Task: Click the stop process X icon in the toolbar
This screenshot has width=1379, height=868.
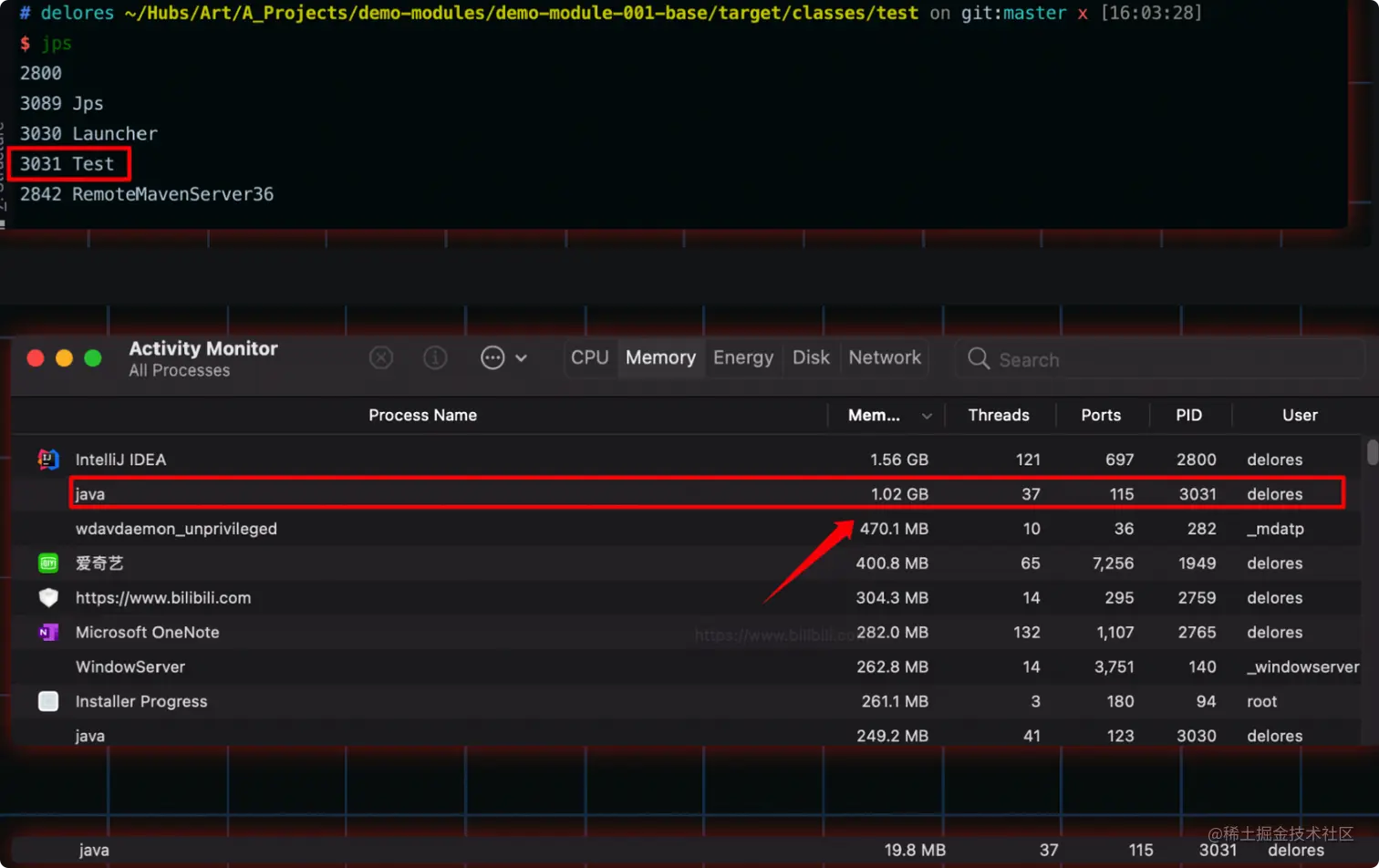Action: [x=381, y=358]
